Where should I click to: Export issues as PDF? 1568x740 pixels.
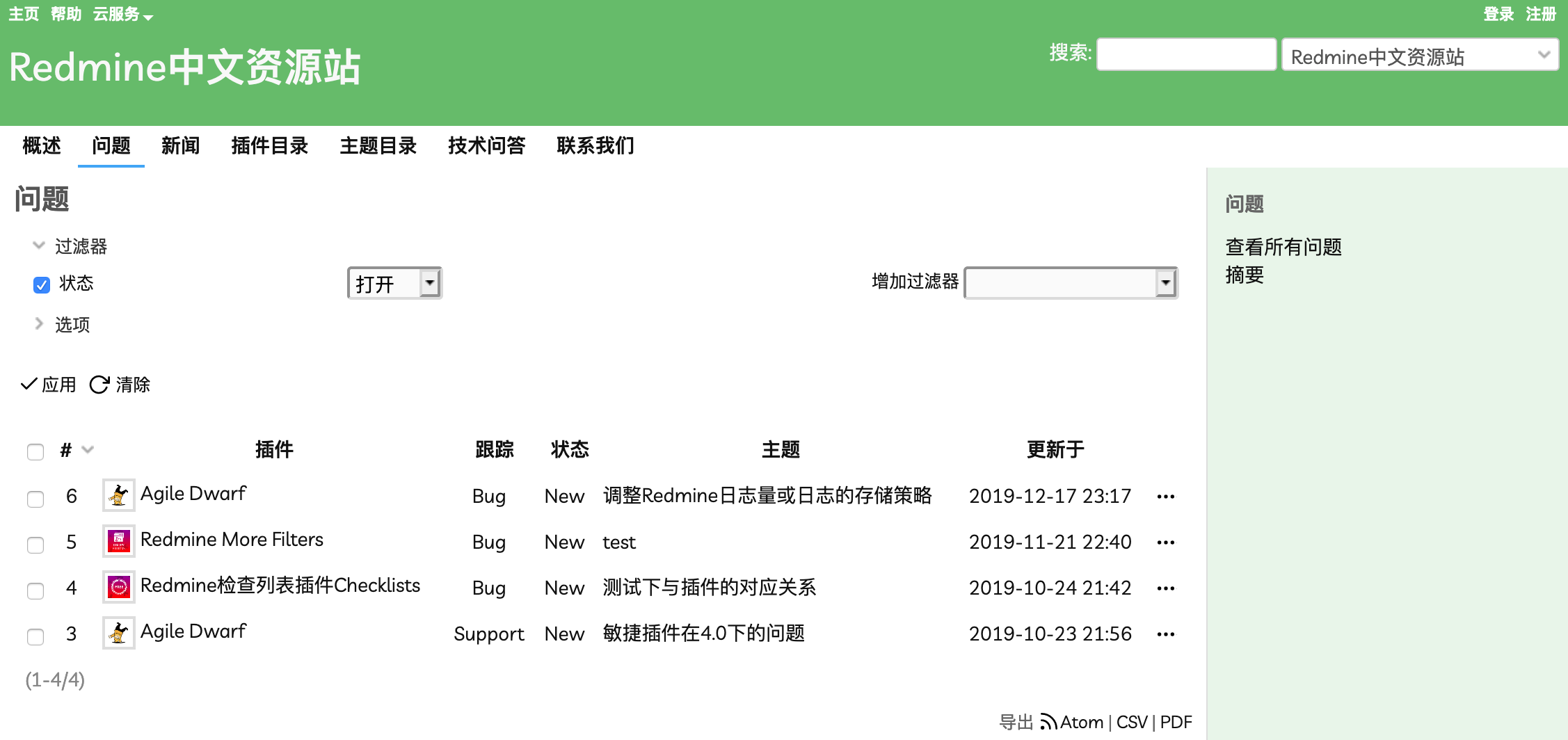tap(1176, 723)
